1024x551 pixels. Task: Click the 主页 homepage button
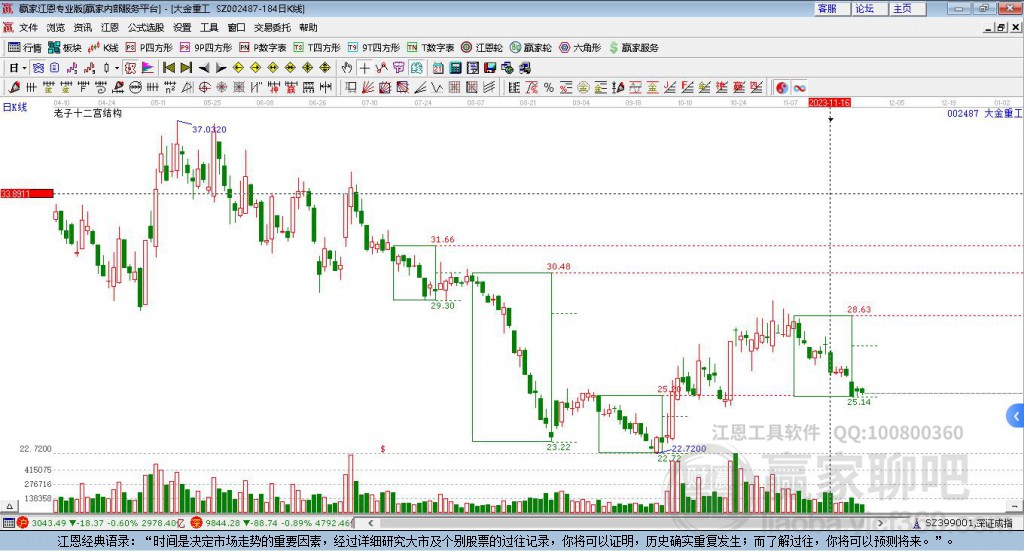pos(907,8)
